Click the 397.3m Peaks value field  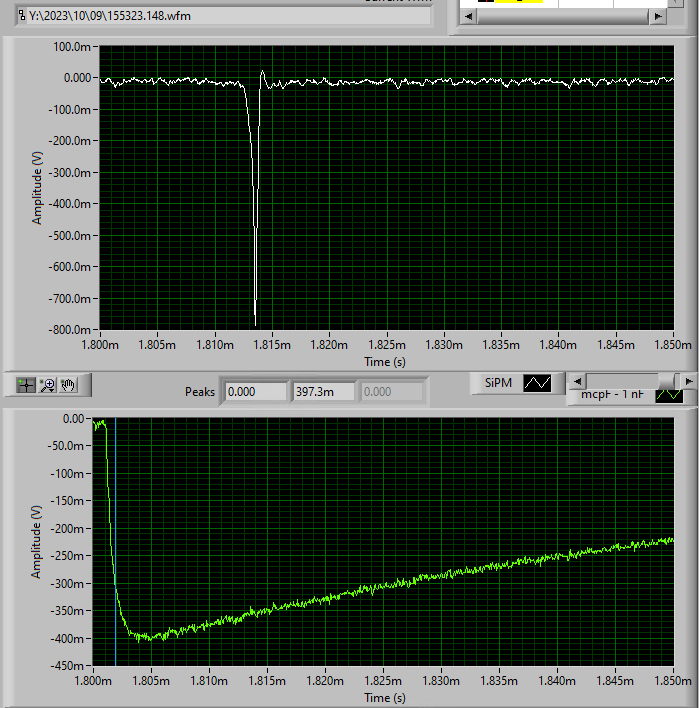pos(323,391)
